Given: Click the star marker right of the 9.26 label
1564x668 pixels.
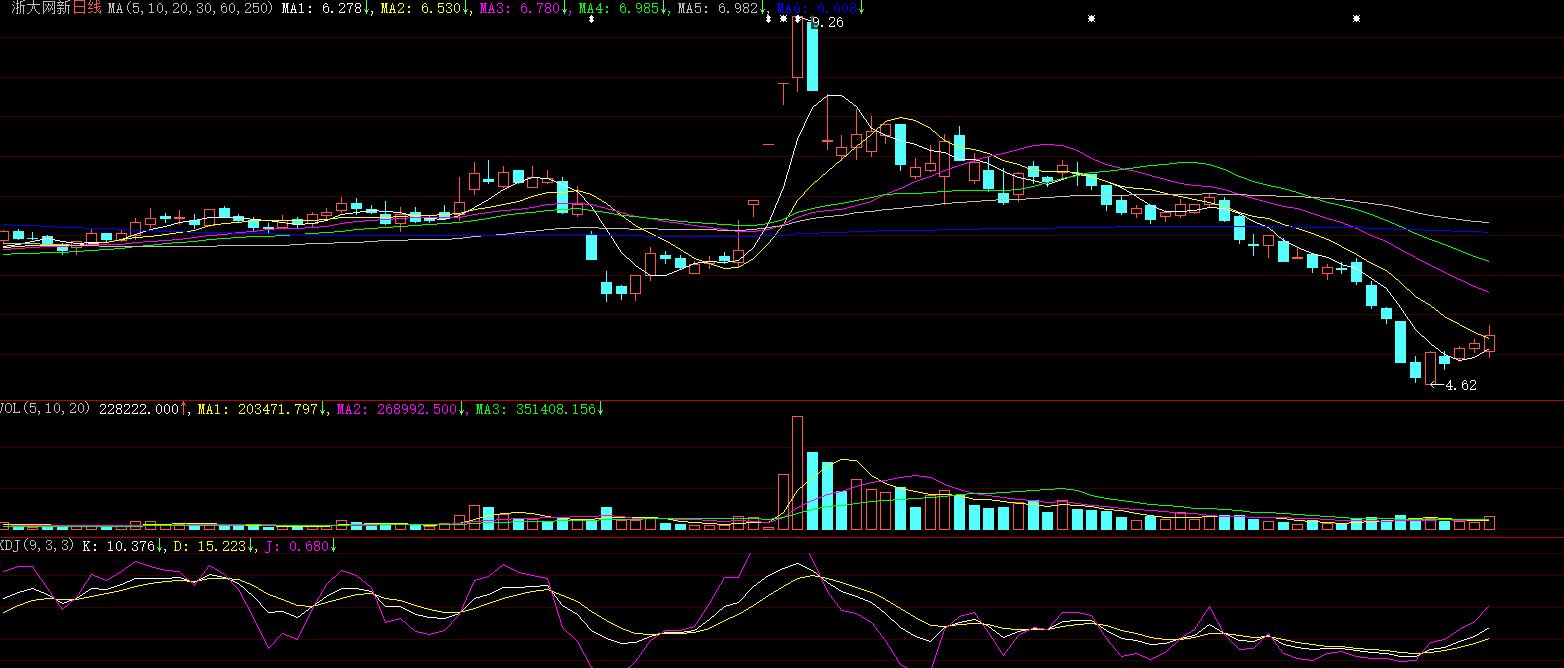Looking at the screenshot, I should click(1092, 19).
